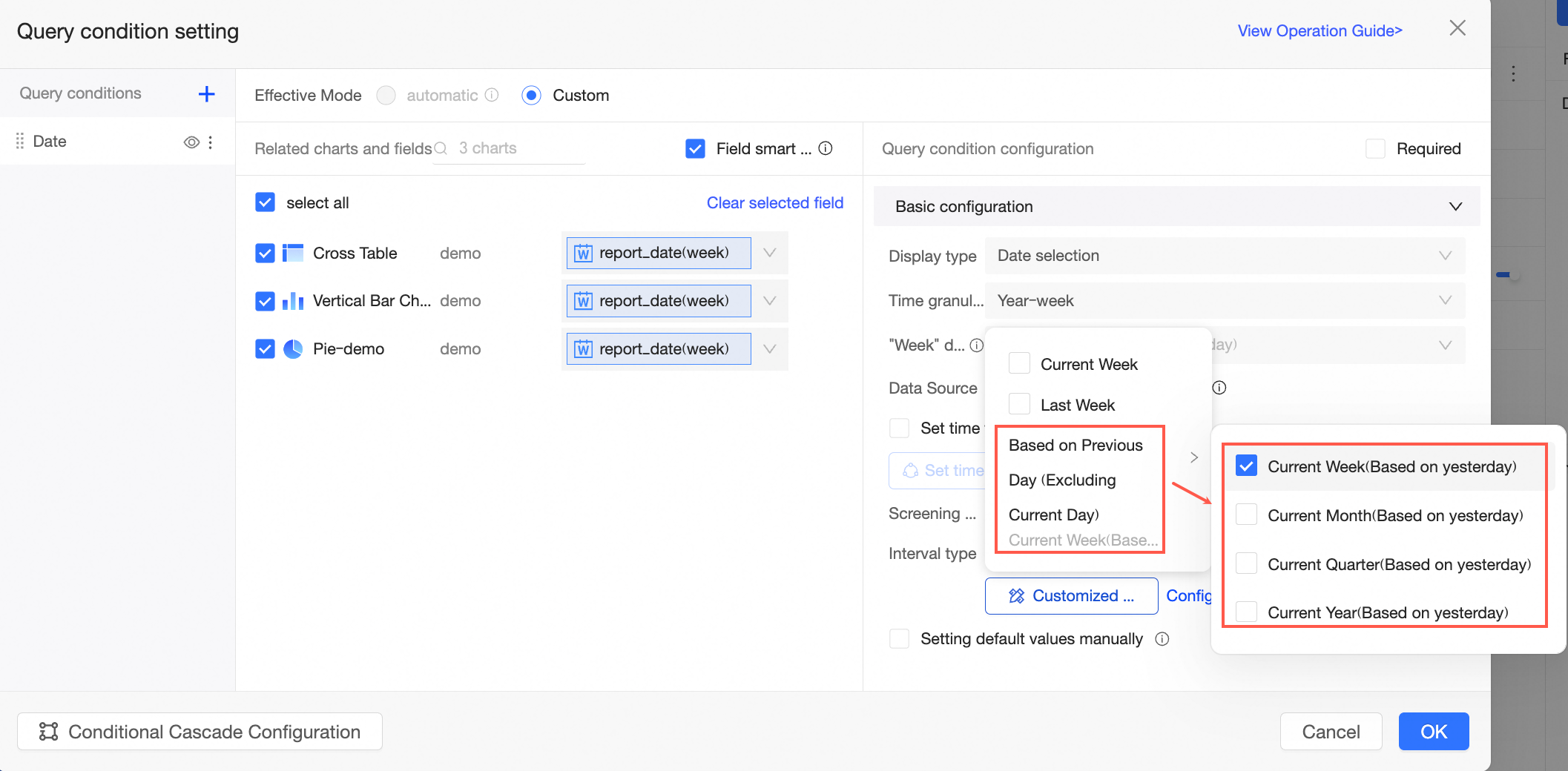
Task: Expand Based on Previous Day submenu arrow
Action: 1194,457
